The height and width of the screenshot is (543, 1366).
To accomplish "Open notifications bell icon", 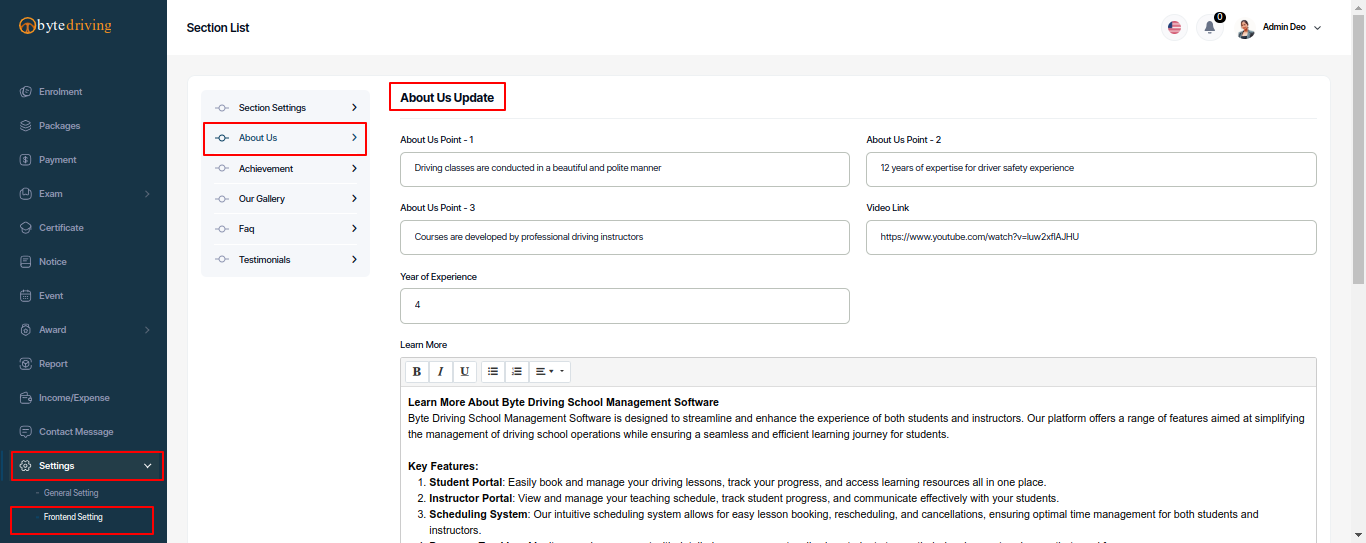I will [x=1210, y=28].
